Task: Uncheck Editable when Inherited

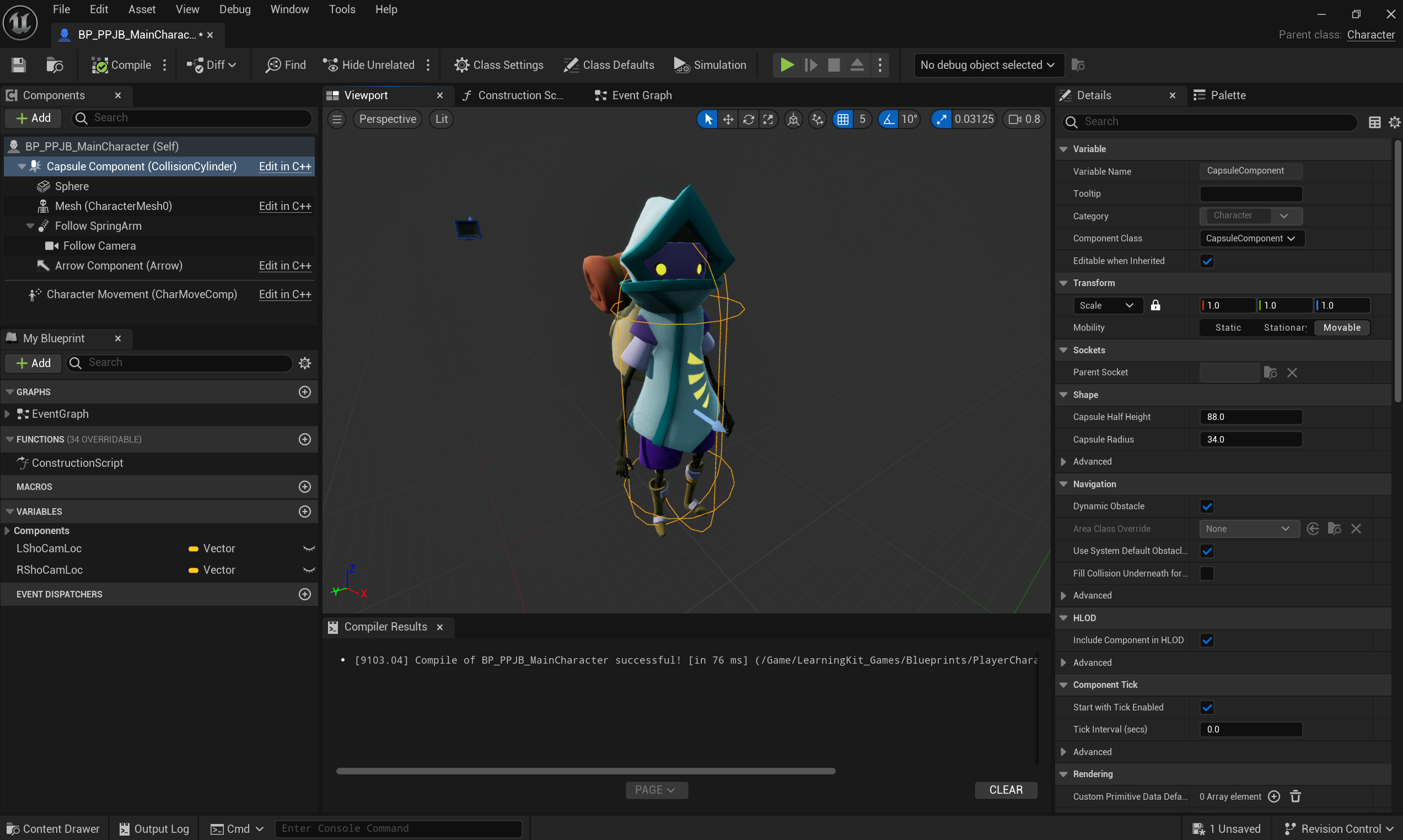Action: [1207, 261]
